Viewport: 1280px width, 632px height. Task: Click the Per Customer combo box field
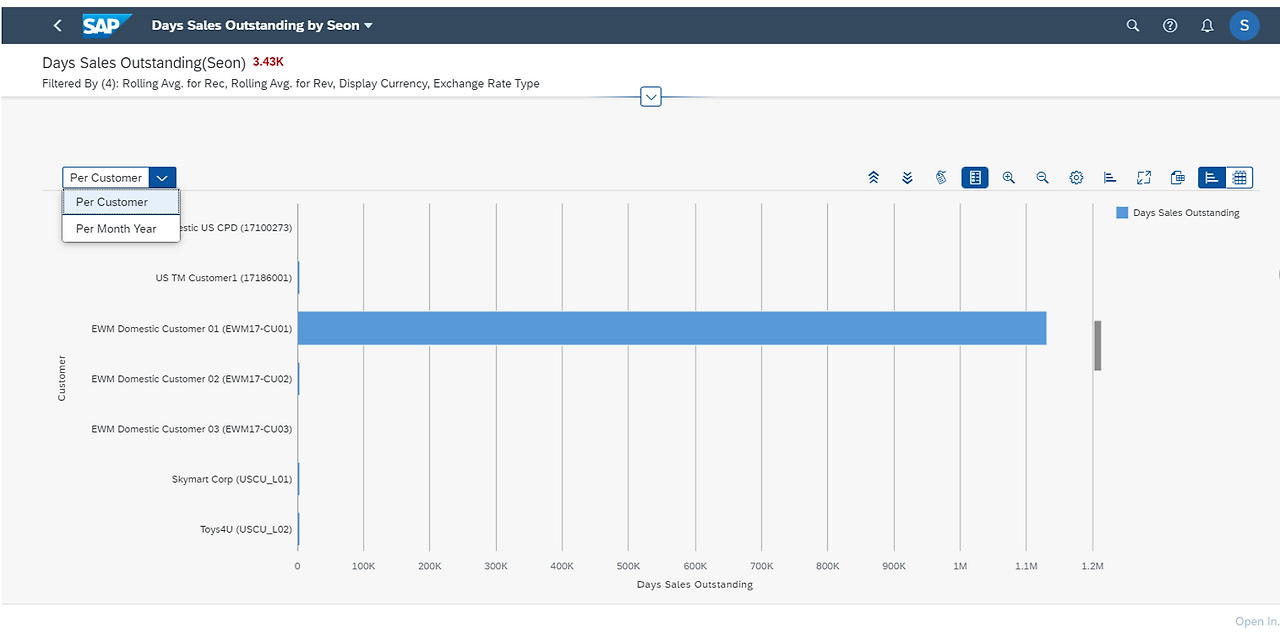[106, 178]
